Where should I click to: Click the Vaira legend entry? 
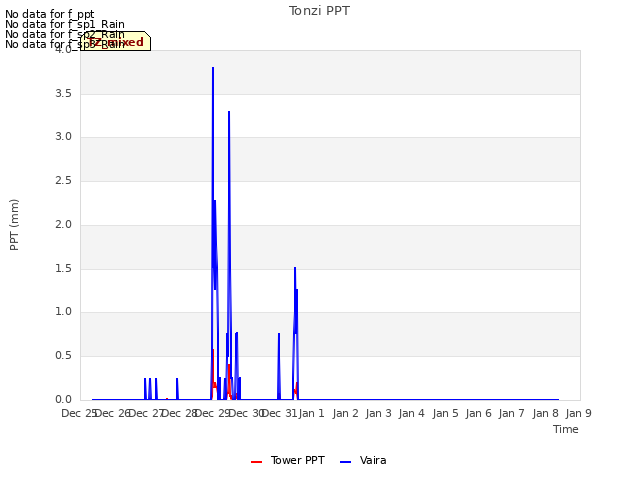(363, 460)
